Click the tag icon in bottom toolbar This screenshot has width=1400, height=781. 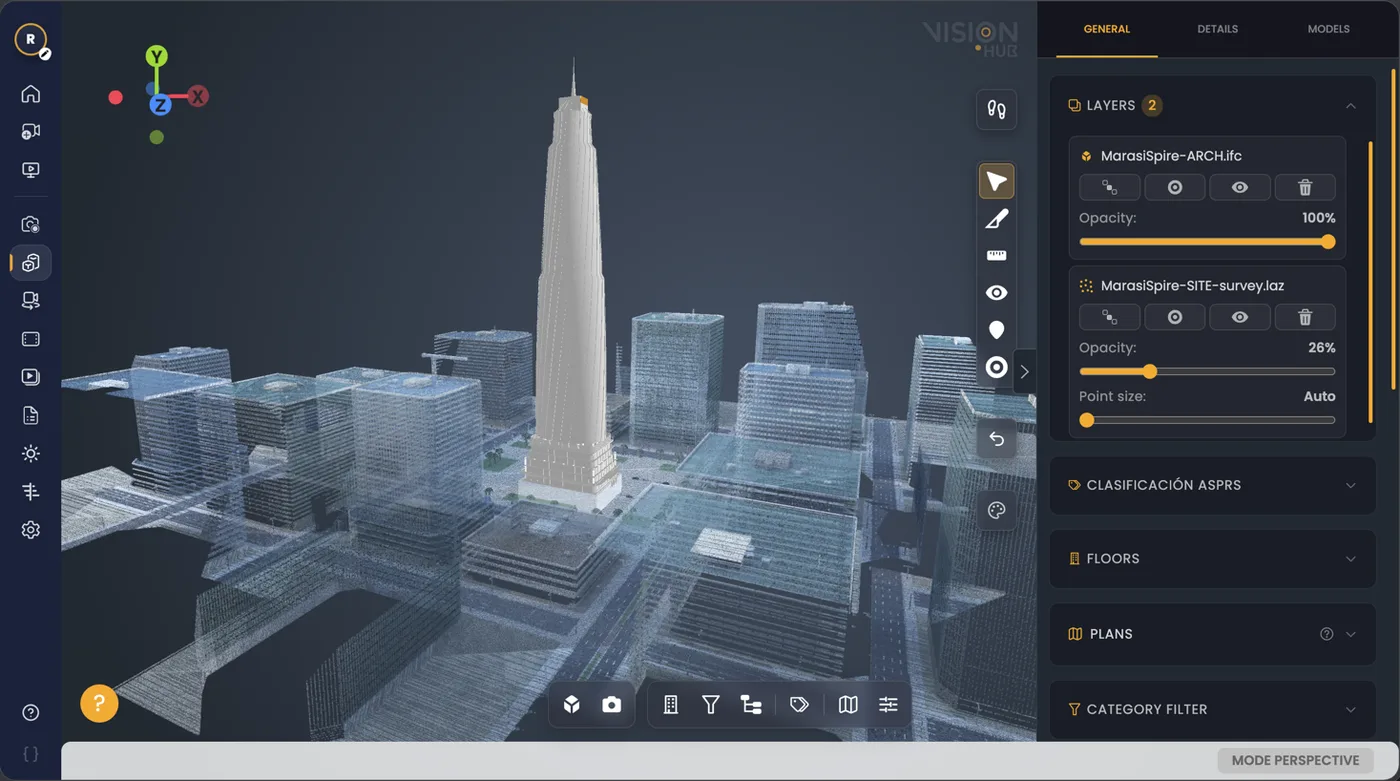click(799, 705)
